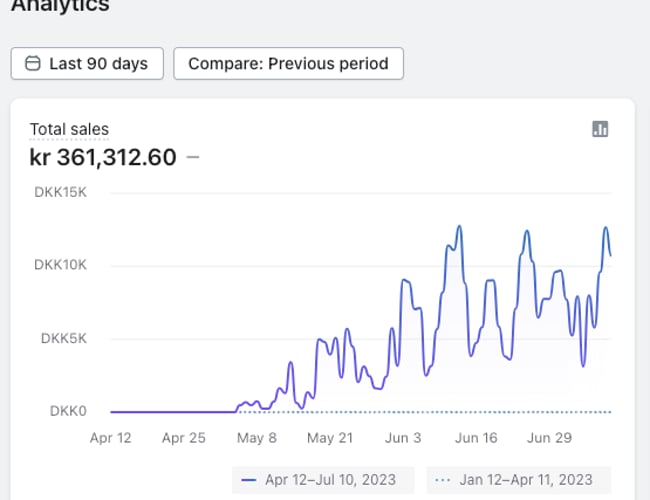Click the kr 361,312.60 total sales value

pos(103,158)
